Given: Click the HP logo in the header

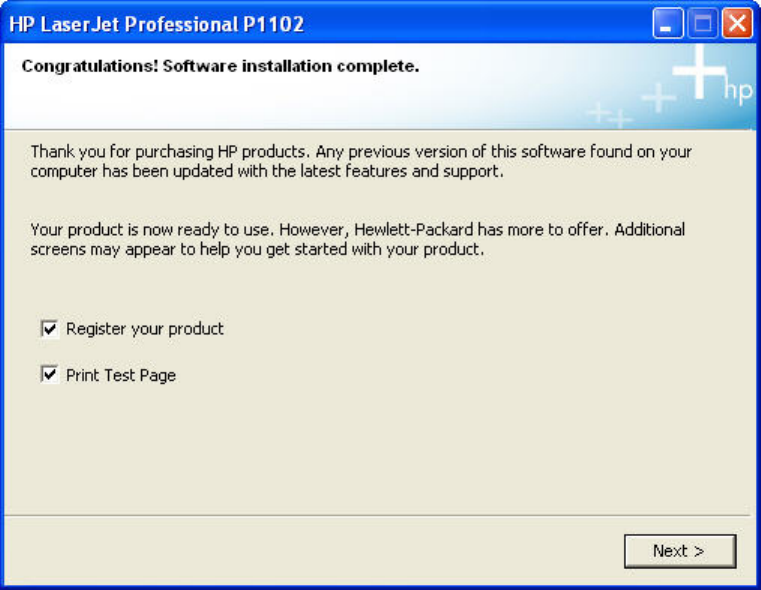Looking at the screenshot, I should [x=737, y=92].
